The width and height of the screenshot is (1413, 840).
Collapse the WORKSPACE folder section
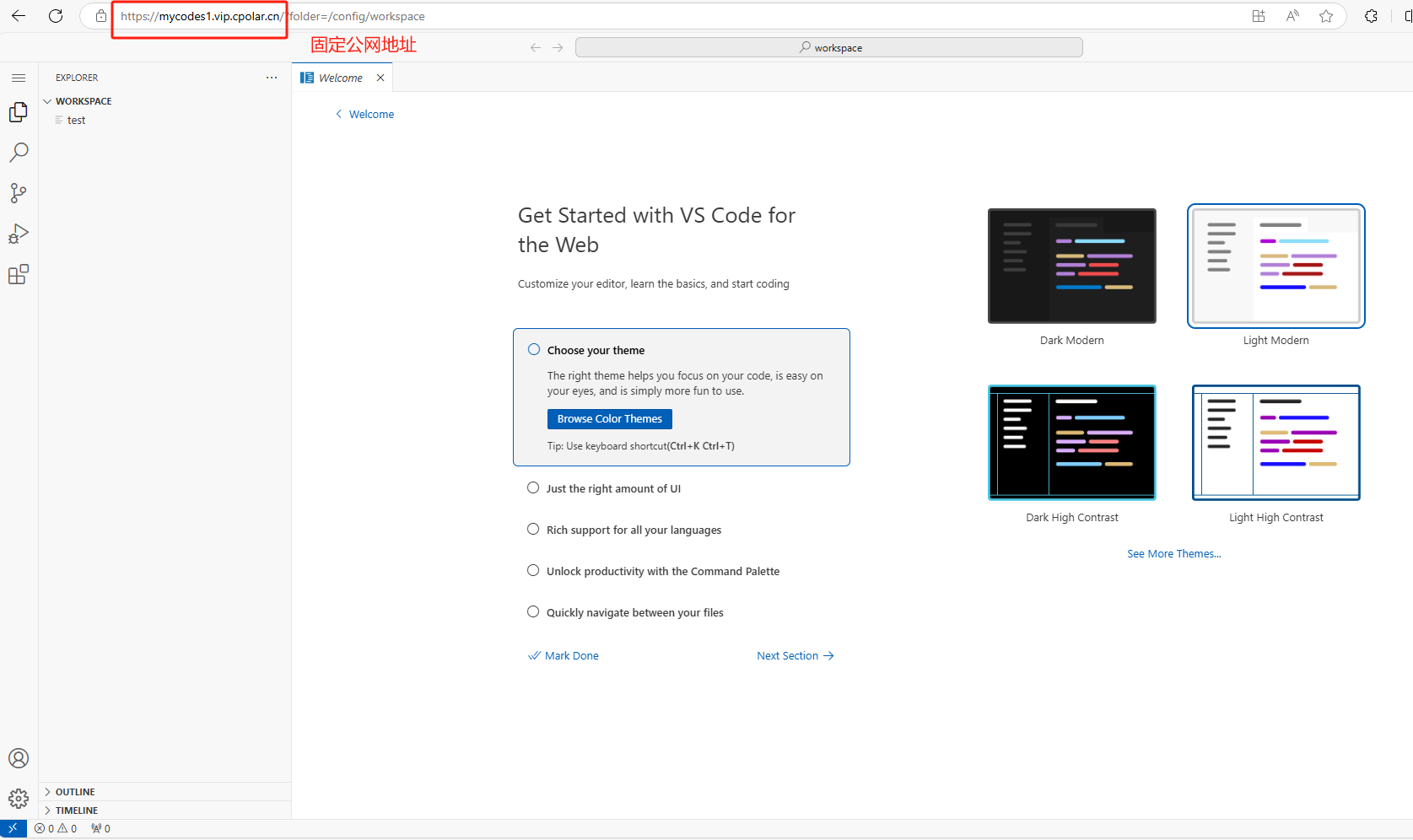pos(164,101)
